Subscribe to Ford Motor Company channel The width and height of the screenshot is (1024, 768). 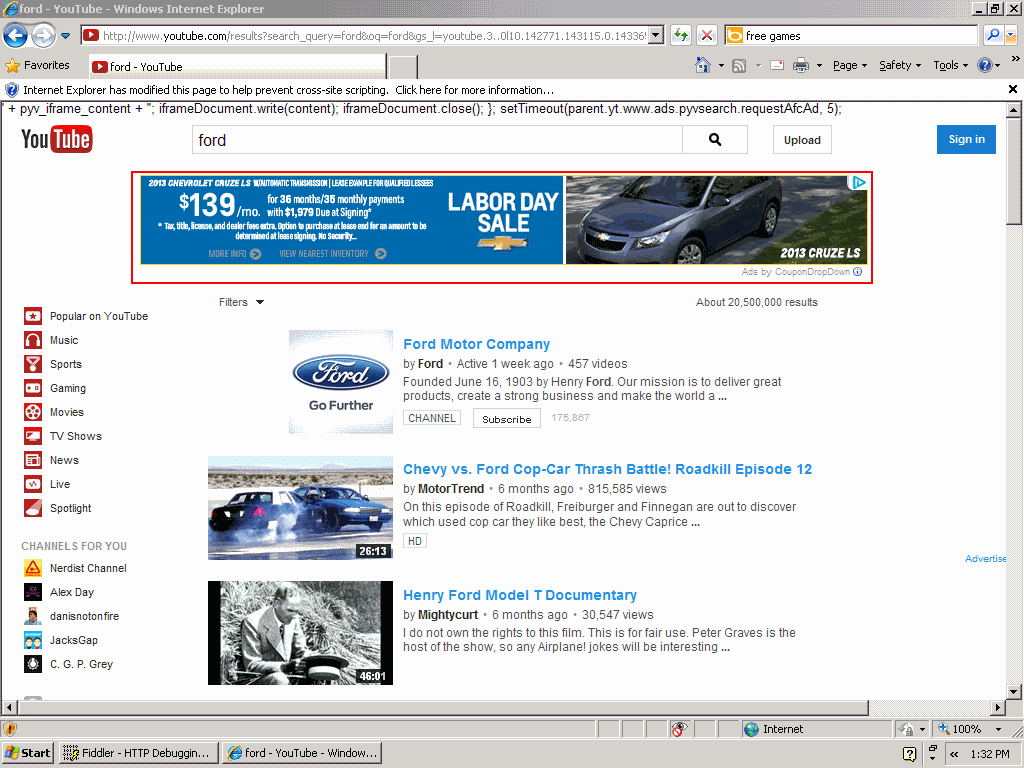(x=507, y=419)
